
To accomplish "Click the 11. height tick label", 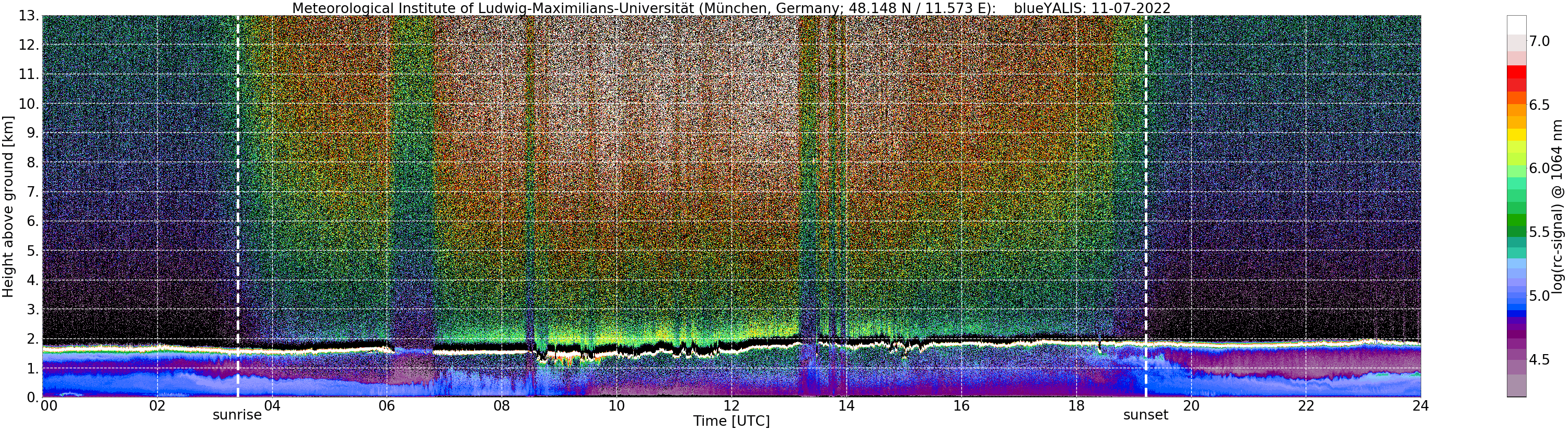I will (29, 74).
